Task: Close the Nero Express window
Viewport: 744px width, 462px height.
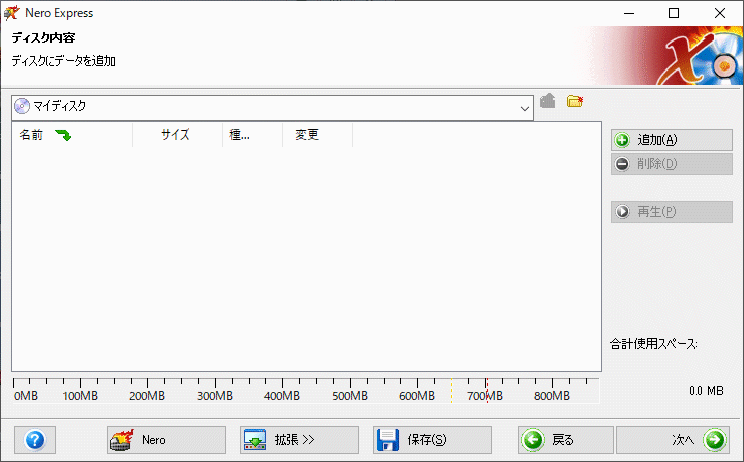Action: click(720, 13)
